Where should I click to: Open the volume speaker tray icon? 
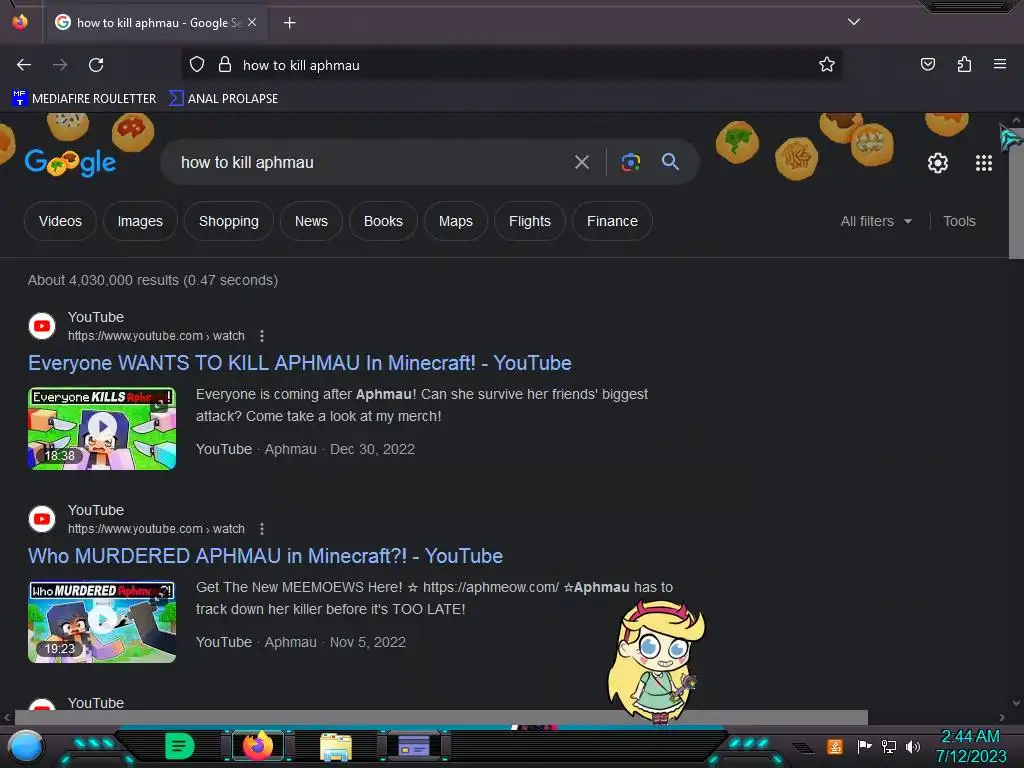[x=913, y=746]
